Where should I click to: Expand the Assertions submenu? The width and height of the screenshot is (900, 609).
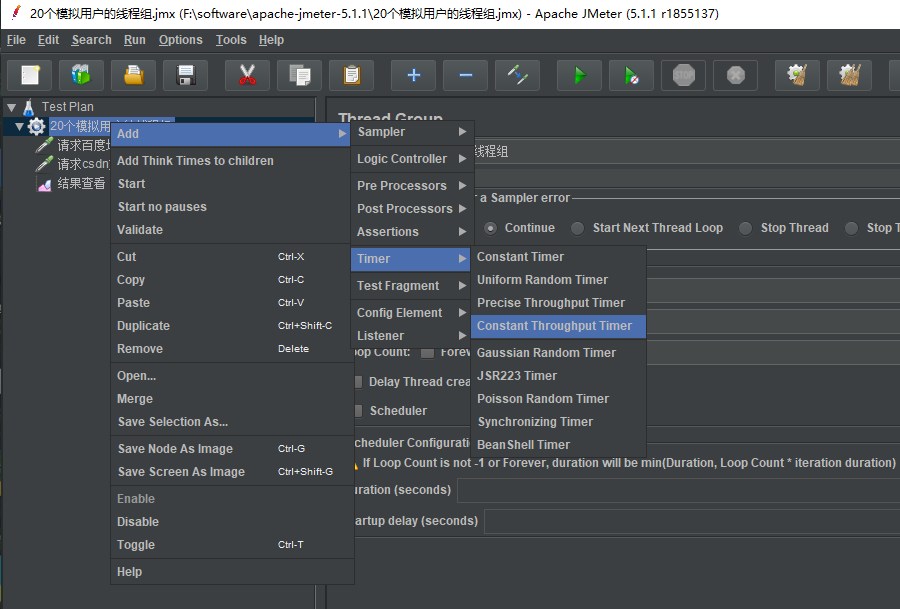[x=412, y=232]
